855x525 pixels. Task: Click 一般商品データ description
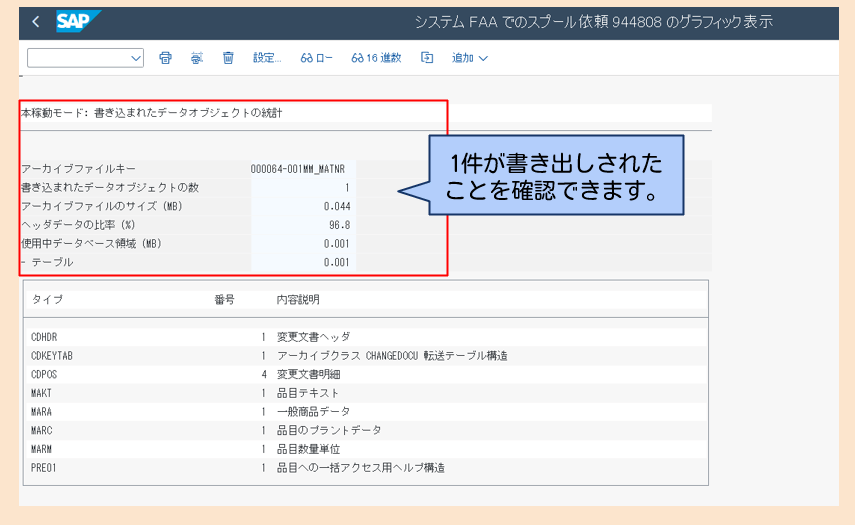[314, 412]
